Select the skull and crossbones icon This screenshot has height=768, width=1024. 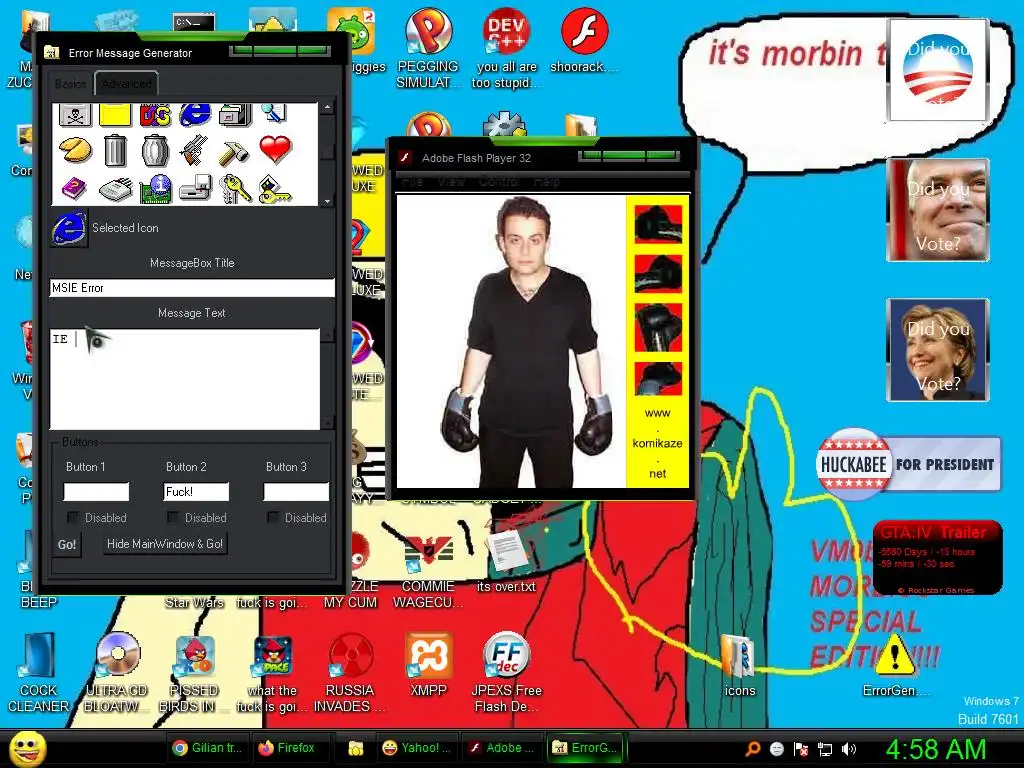tap(75, 116)
